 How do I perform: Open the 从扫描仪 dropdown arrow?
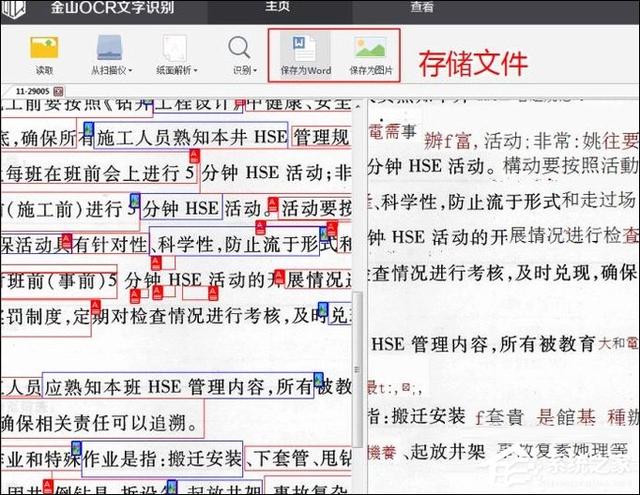pyautogui.click(x=130, y=71)
